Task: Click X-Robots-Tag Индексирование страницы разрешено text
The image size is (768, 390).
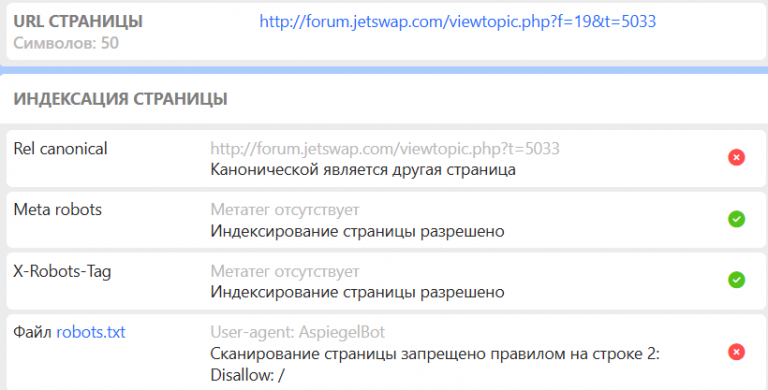Action: (358, 292)
